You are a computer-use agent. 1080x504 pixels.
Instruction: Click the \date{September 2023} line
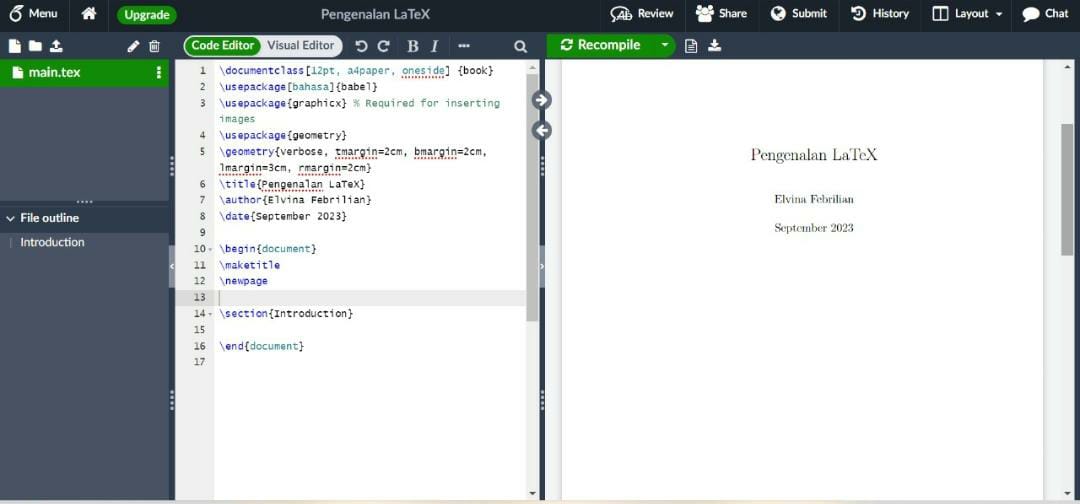point(283,216)
